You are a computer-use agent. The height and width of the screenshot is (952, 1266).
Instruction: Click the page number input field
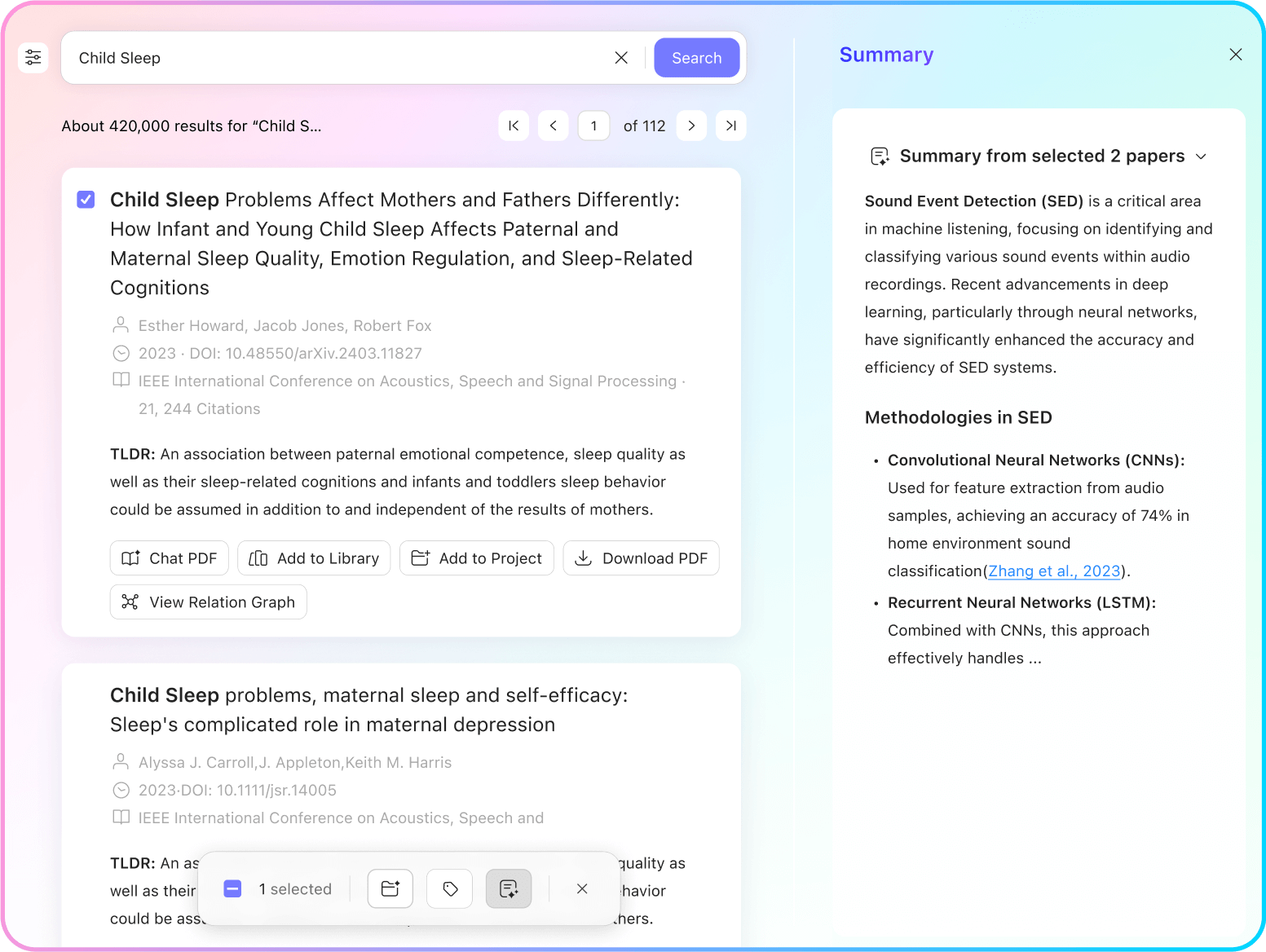pos(593,126)
